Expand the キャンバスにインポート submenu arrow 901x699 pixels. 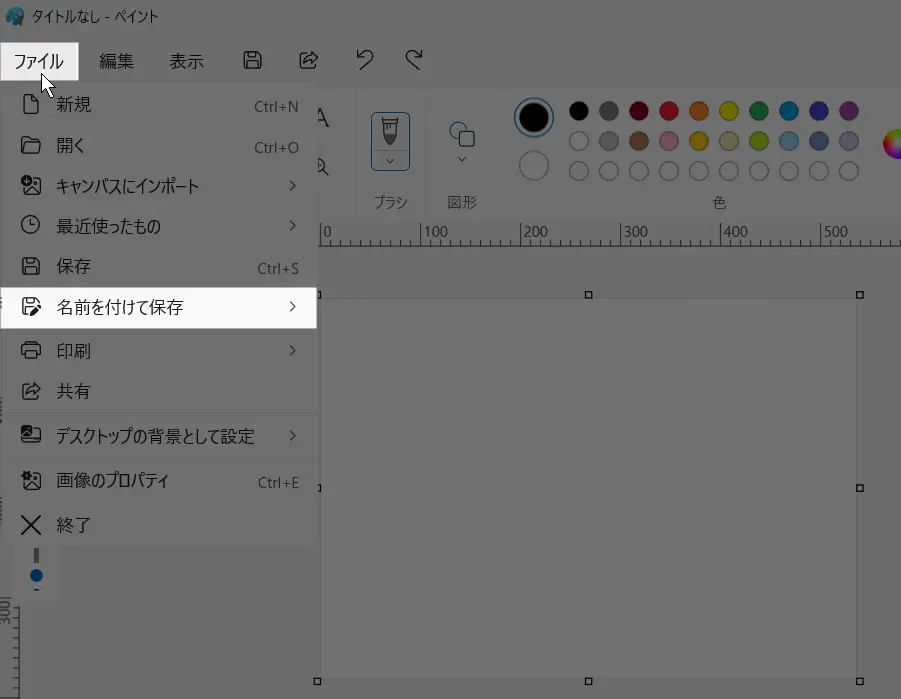click(292, 186)
